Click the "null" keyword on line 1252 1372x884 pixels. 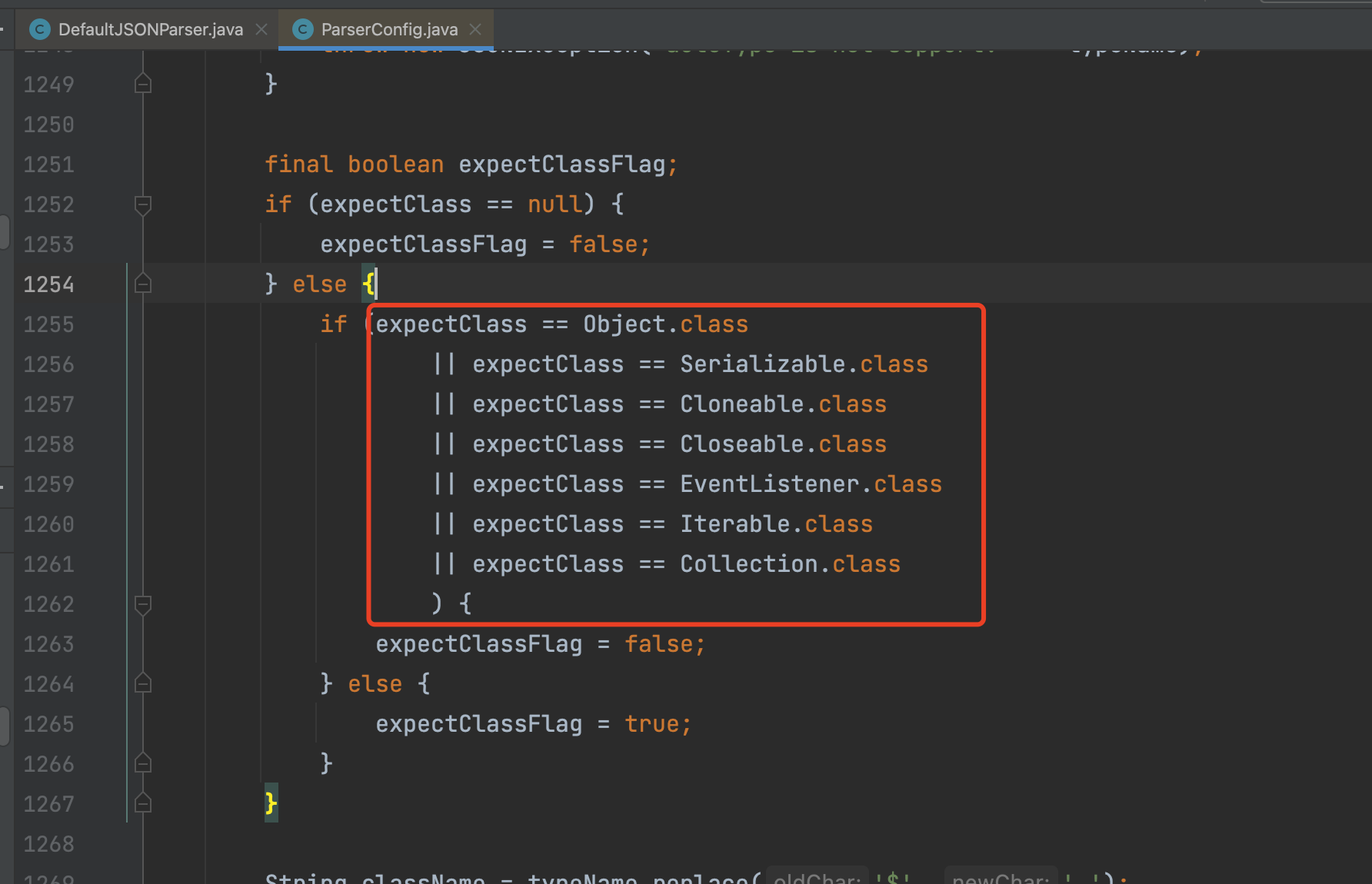554,204
